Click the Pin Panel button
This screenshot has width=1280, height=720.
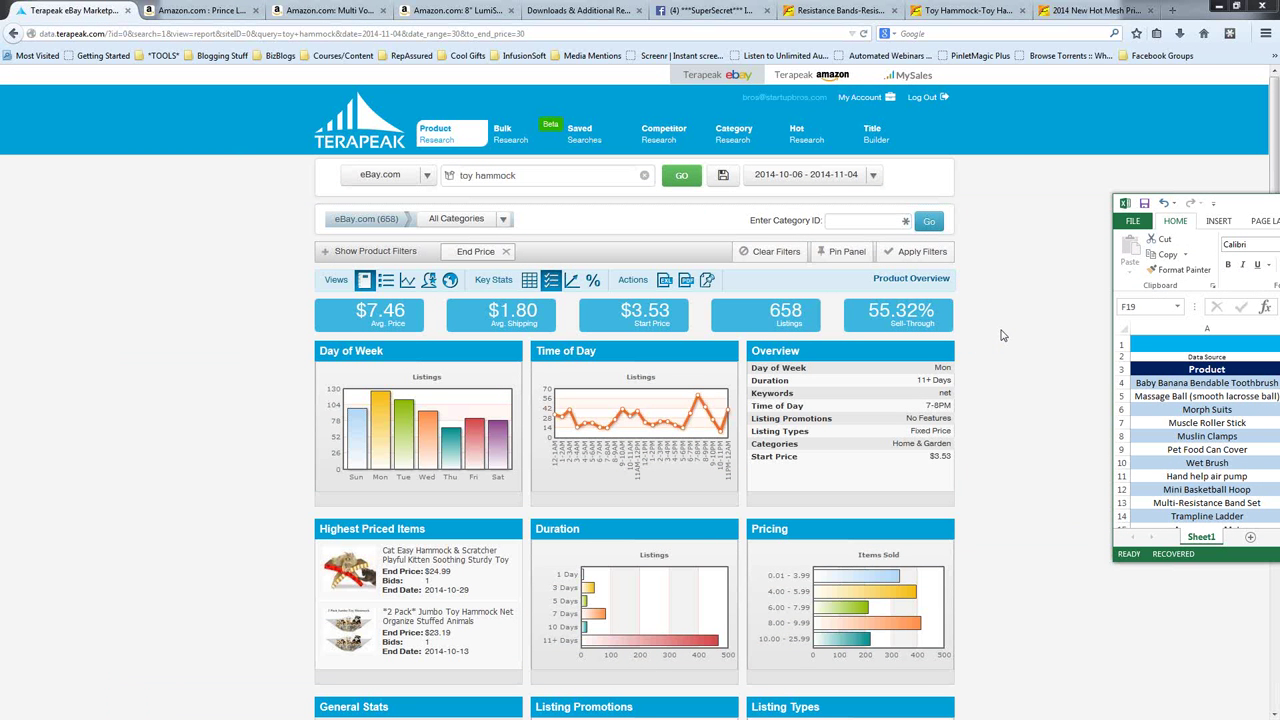[841, 252]
